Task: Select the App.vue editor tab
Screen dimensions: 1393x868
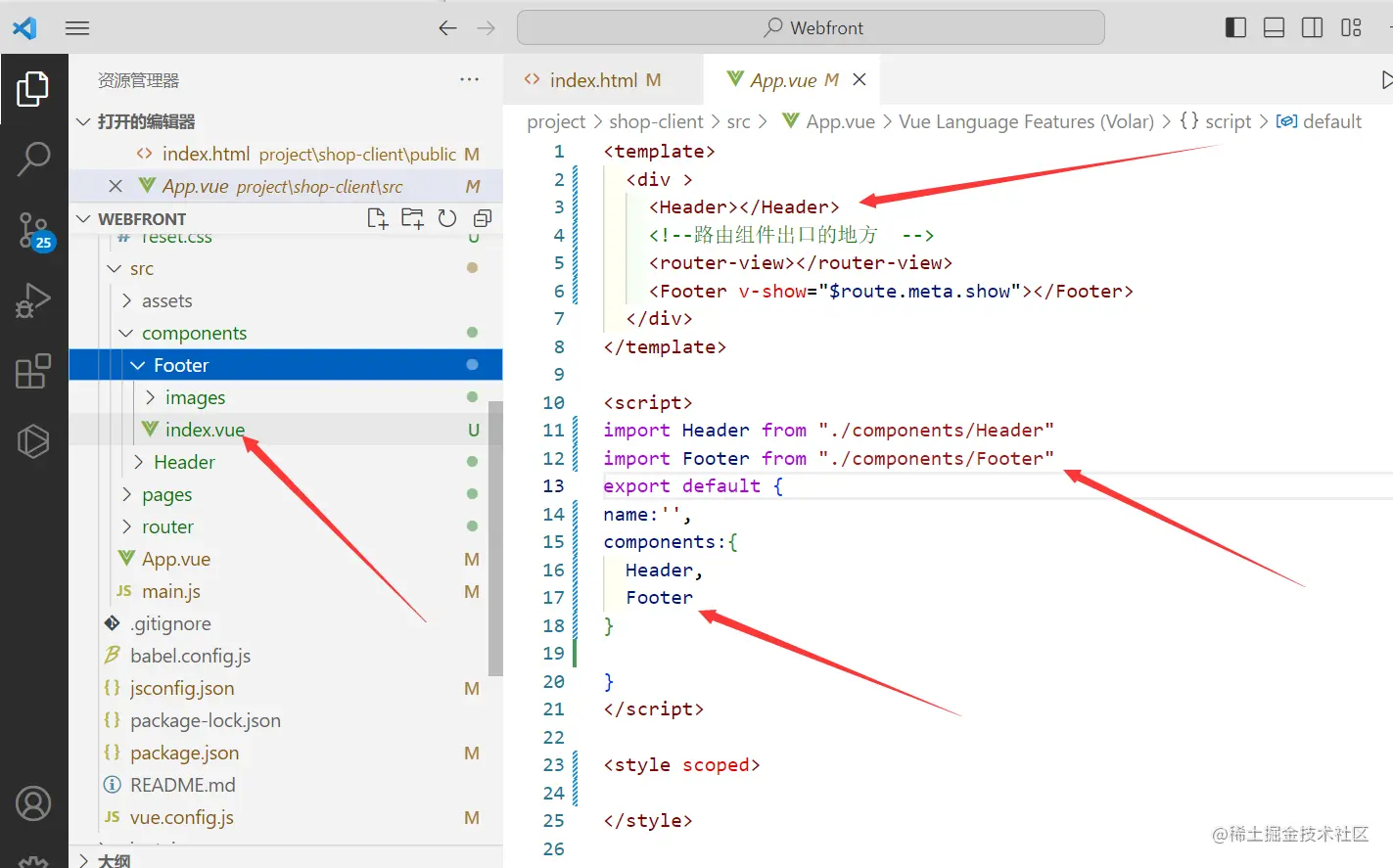Action: pos(791,79)
